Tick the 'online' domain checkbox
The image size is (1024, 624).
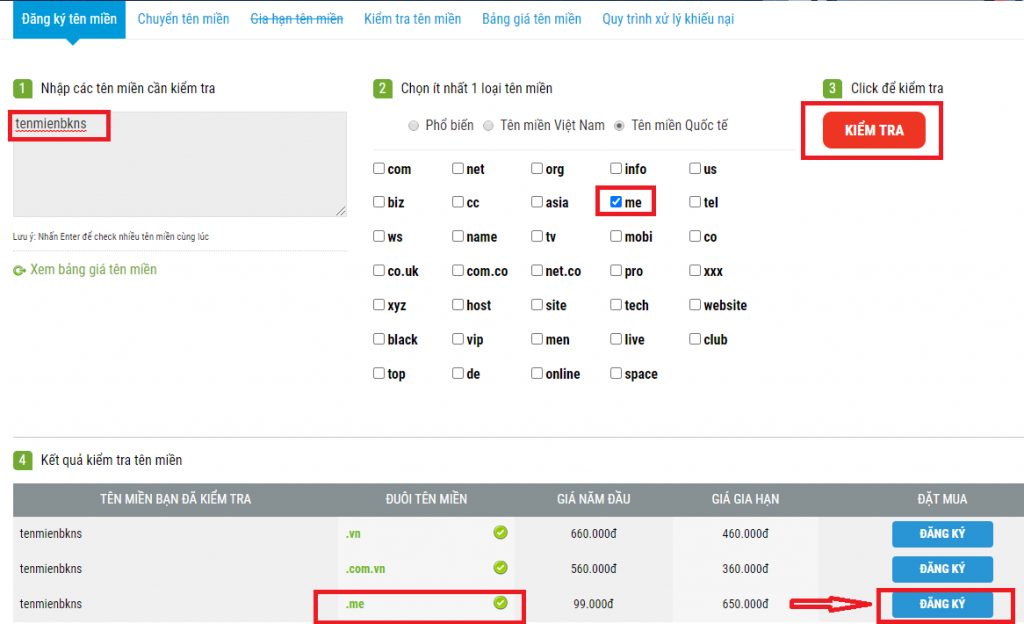[x=537, y=373]
